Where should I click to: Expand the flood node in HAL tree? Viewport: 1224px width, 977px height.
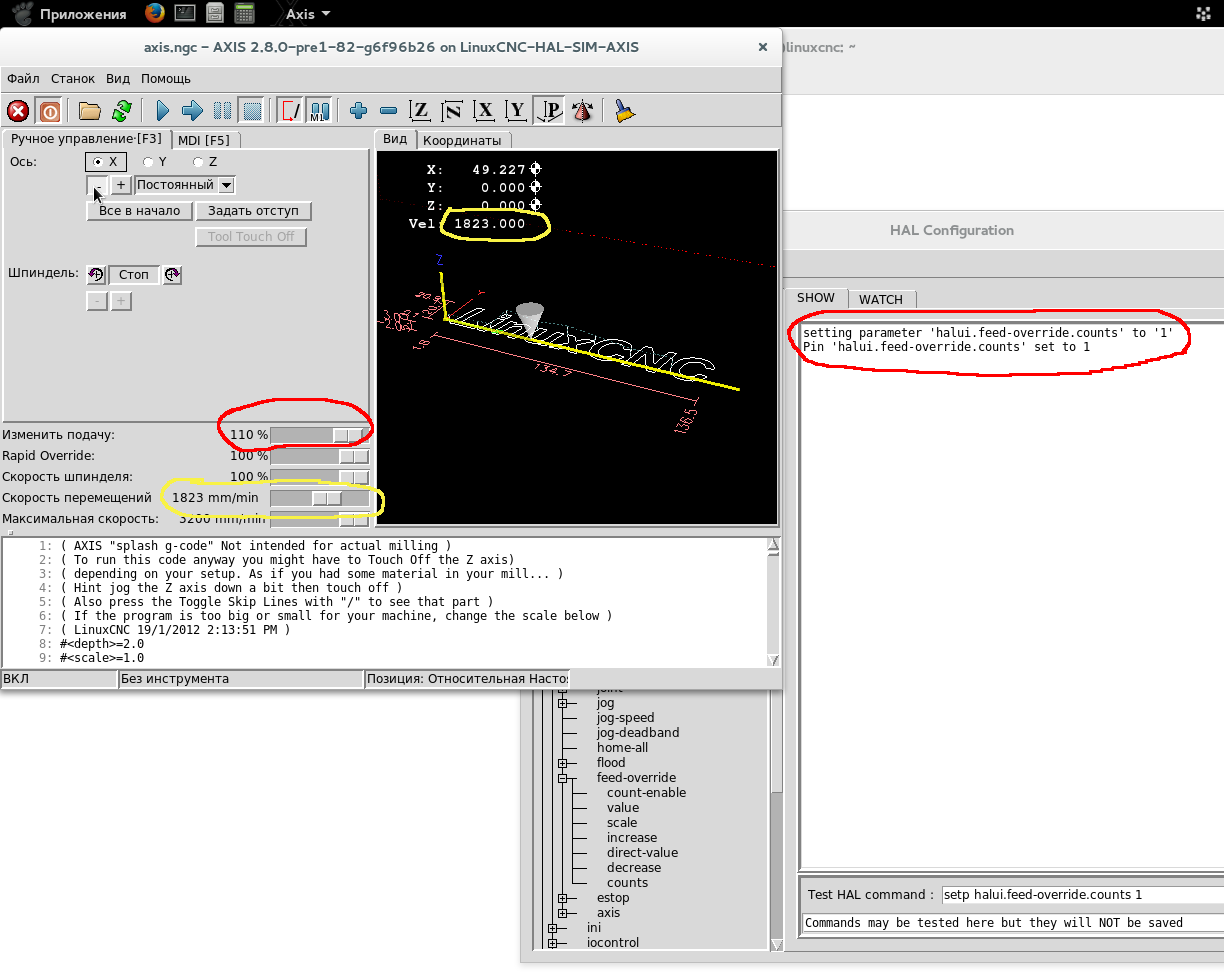tap(563, 763)
